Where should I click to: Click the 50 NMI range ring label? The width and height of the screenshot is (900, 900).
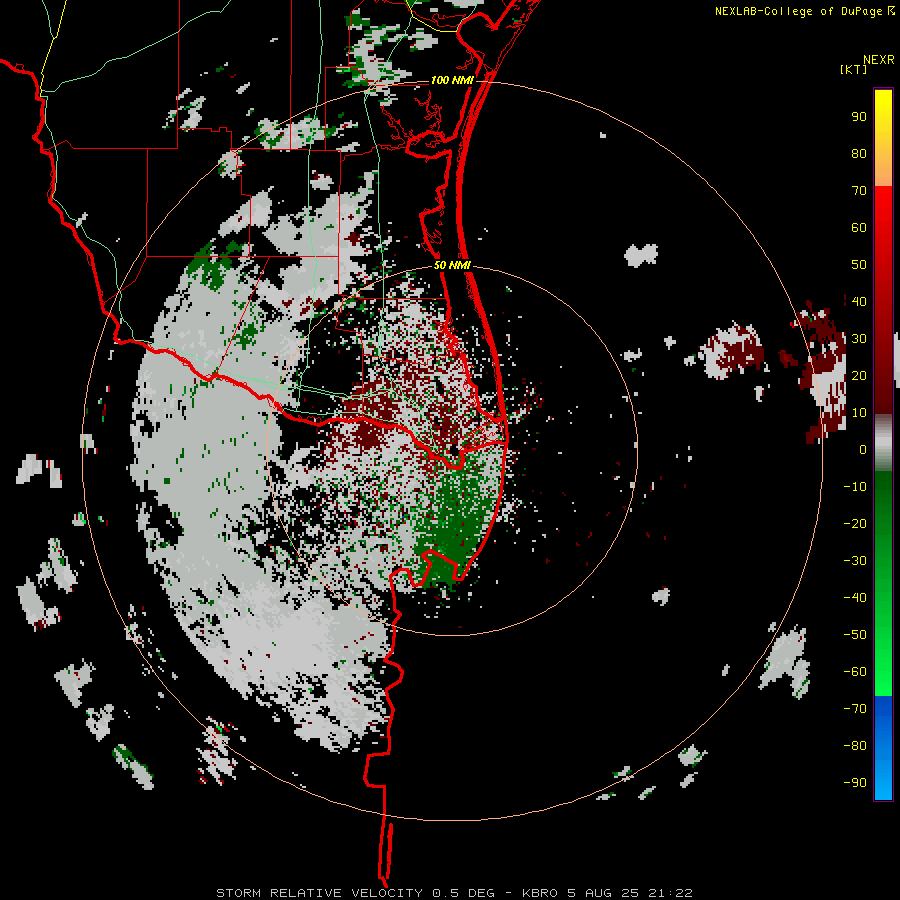(x=452, y=265)
